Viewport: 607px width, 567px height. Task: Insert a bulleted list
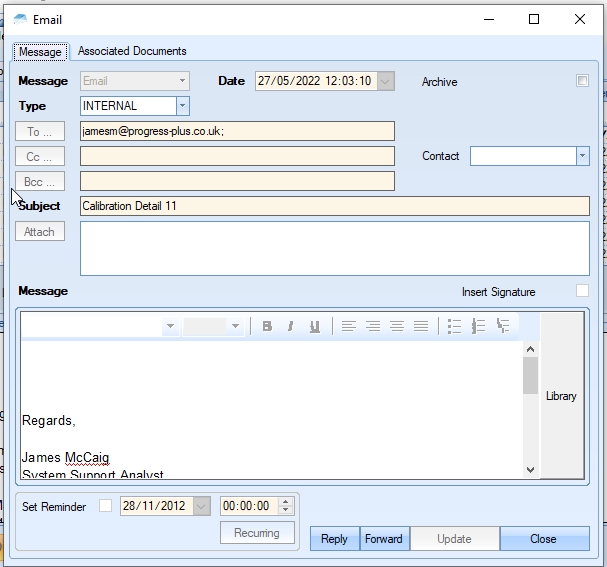tap(454, 326)
